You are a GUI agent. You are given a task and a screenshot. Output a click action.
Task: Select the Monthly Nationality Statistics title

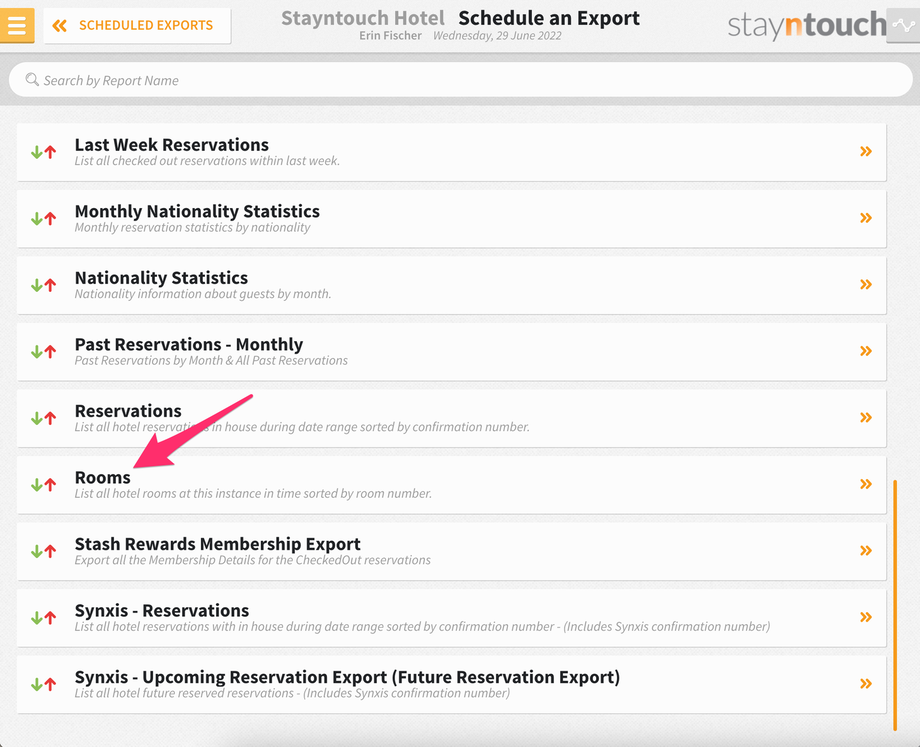pos(197,211)
